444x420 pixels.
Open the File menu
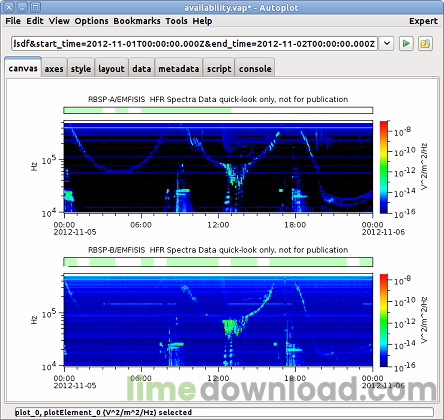click(x=13, y=21)
